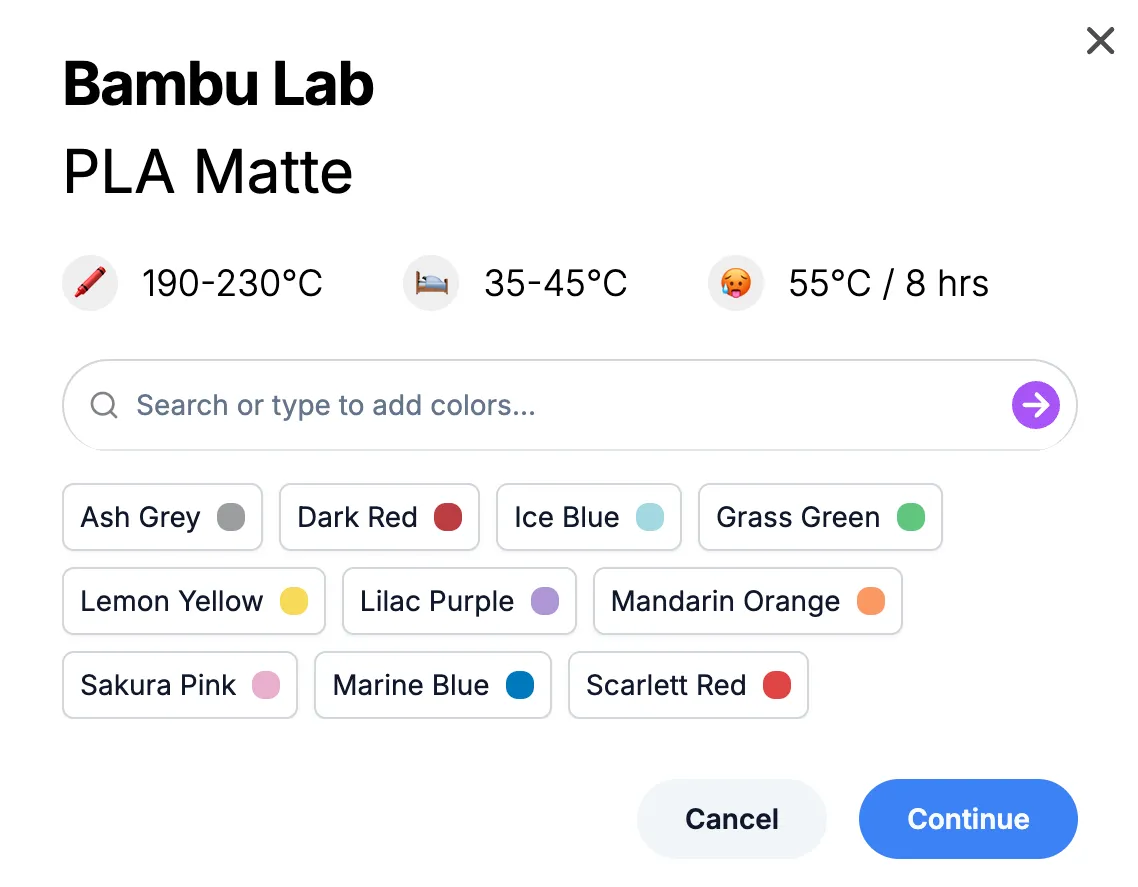Click the crayon nozzle temperature icon
Viewport: 1138px width, 887px height.
pyautogui.click(x=90, y=283)
